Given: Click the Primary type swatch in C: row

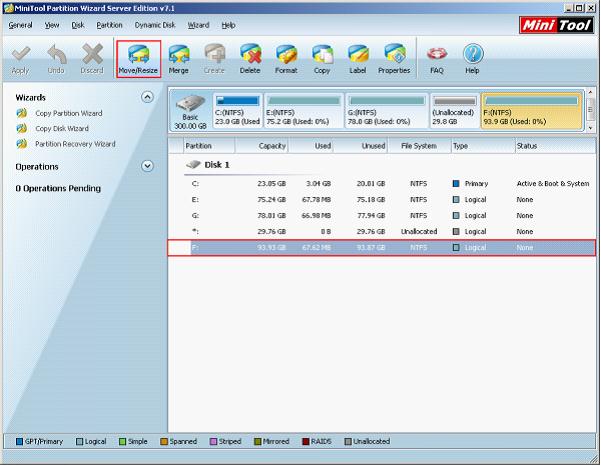Looking at the screenshot, I should (456, 184).
